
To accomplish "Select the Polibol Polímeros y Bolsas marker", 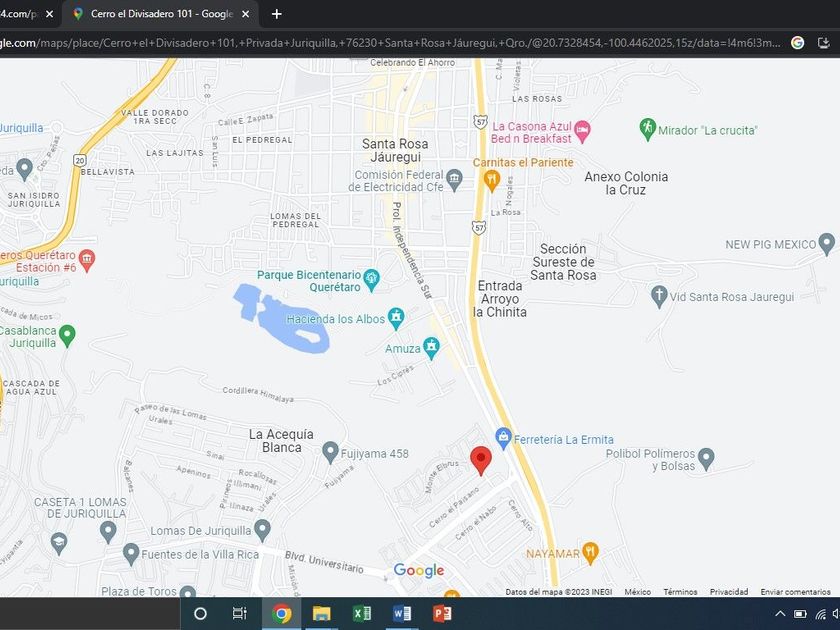I will [706, 460].
